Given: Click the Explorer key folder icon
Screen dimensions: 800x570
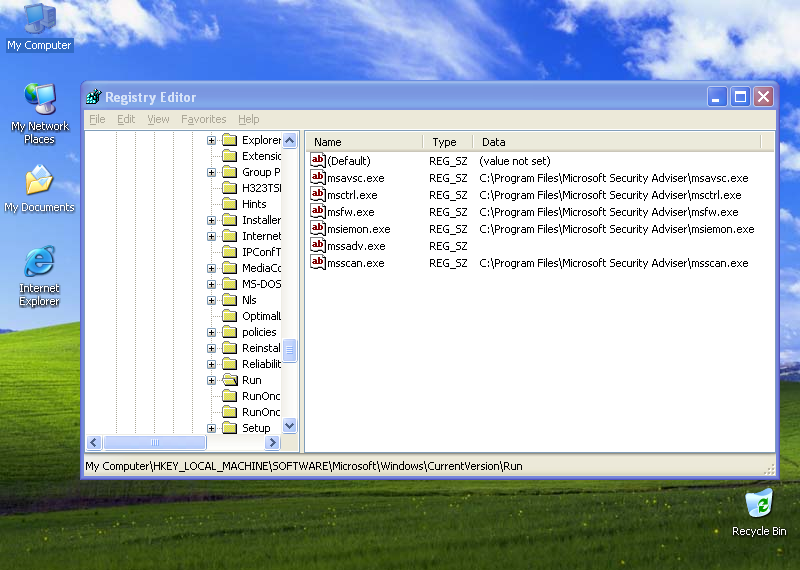Looking at the screenshot, I should (x=230, y=139).
